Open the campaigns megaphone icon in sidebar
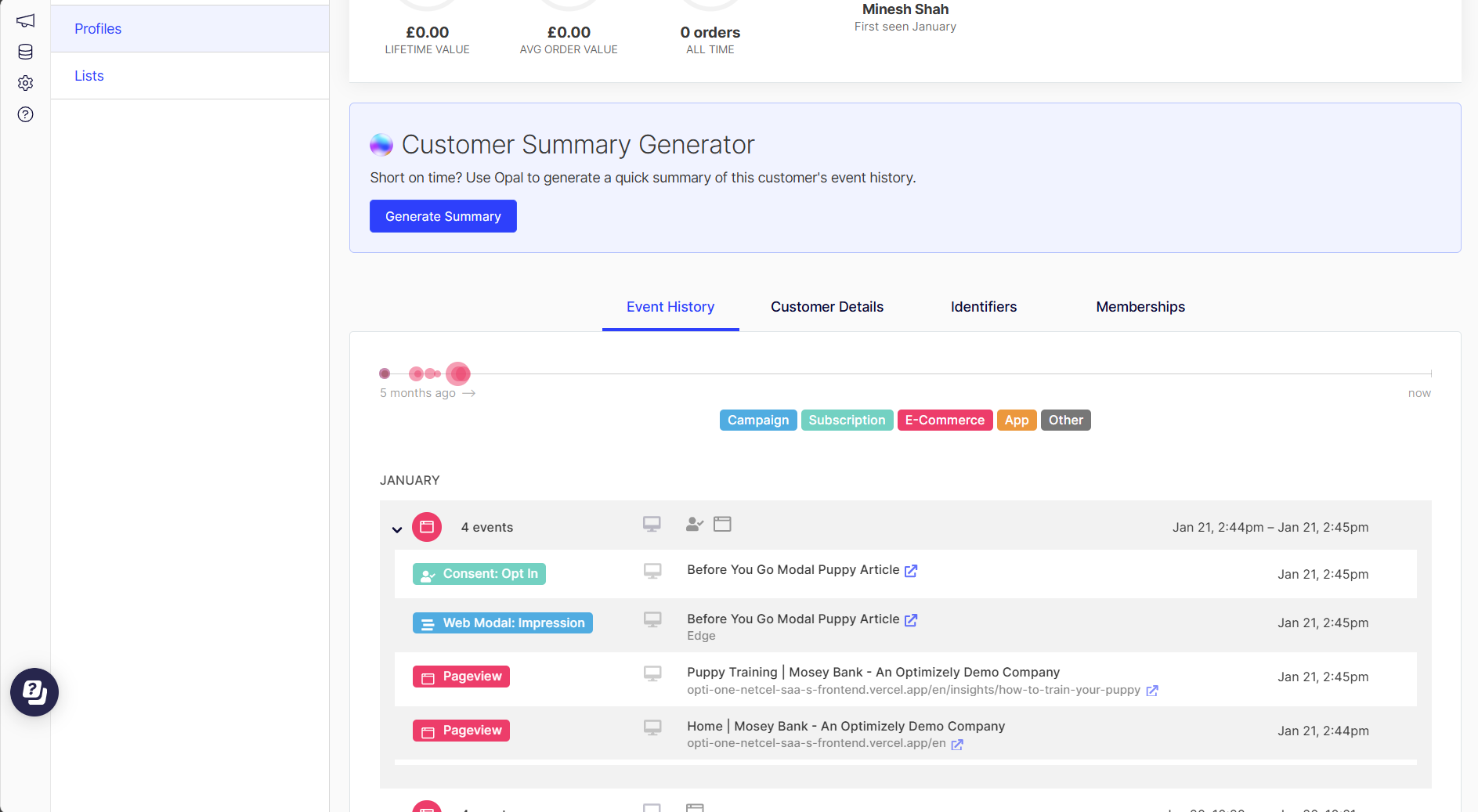1478x812 pixels. click(26, 20)
